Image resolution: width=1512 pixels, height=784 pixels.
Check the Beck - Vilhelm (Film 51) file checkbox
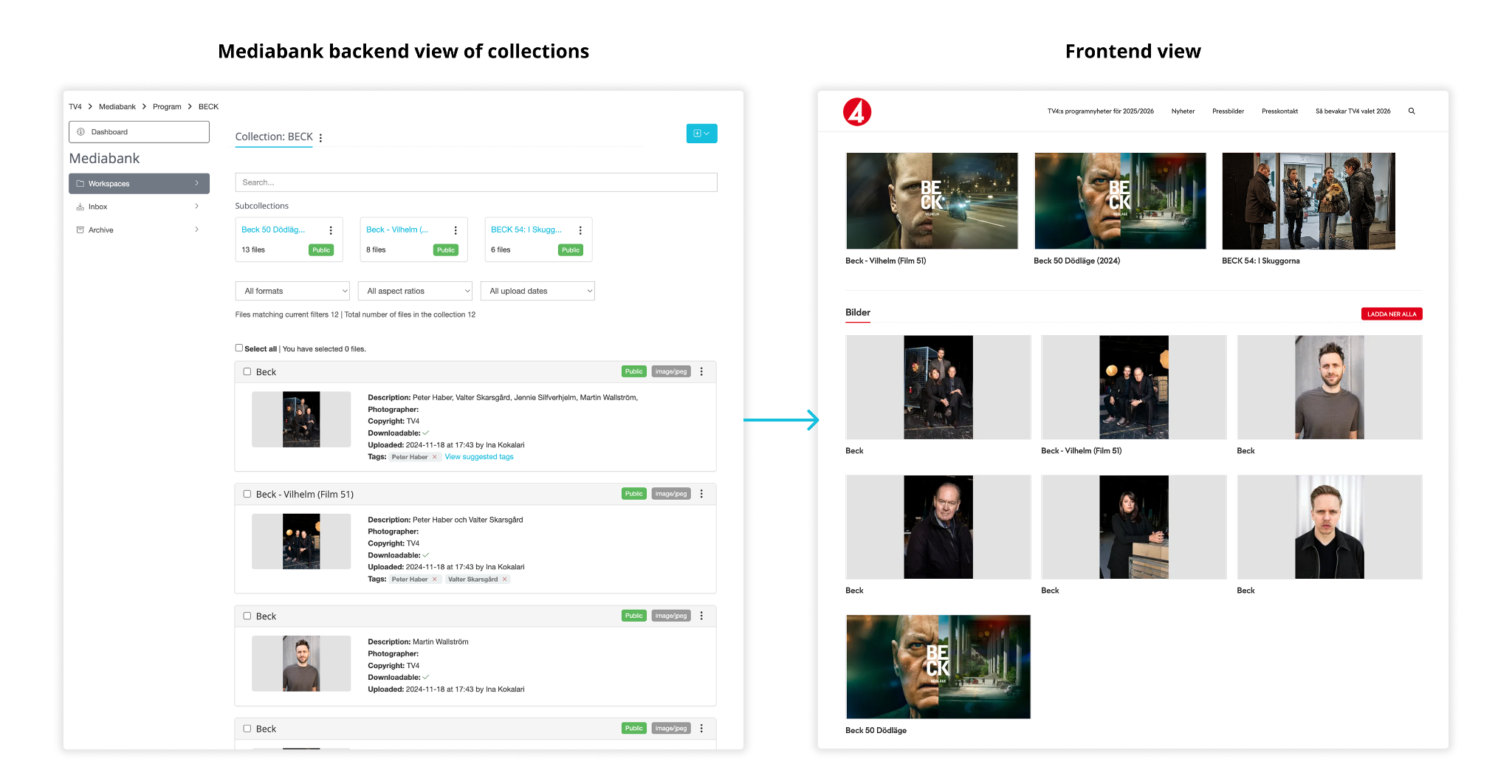coord(247,494)
